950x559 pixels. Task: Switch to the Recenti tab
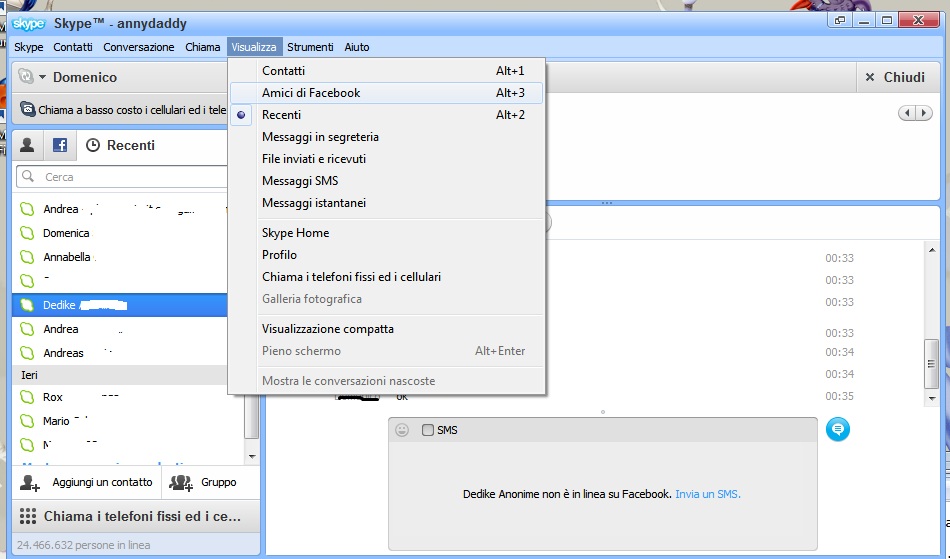click(x=121, y=145)
